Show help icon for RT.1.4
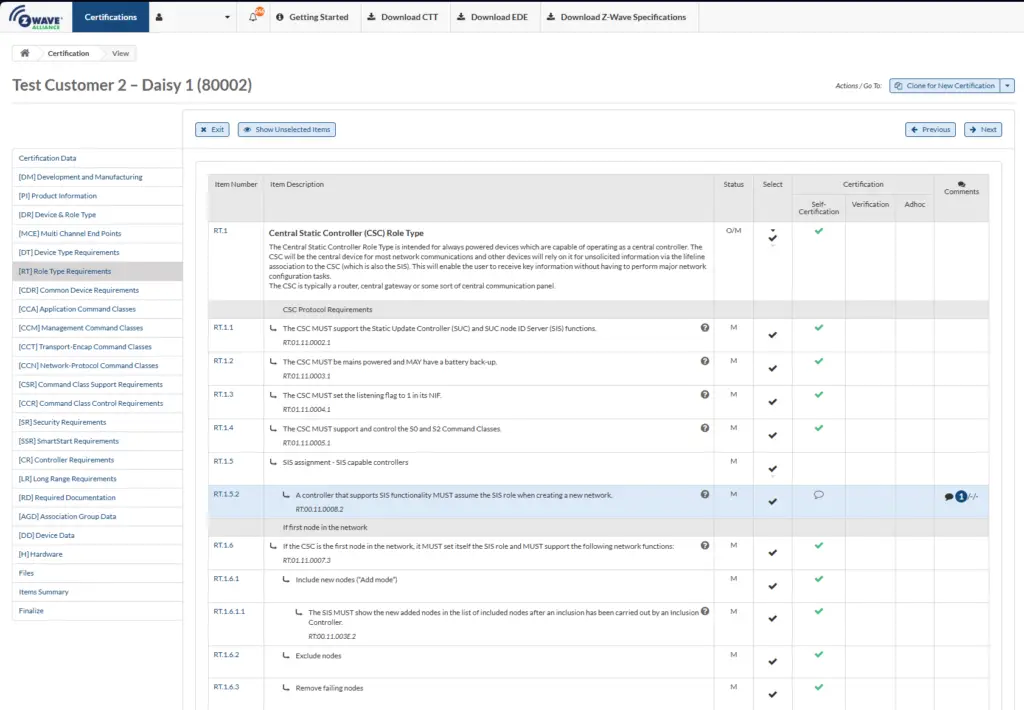This screenshot has height=710, width=1024. click(705, 428)
